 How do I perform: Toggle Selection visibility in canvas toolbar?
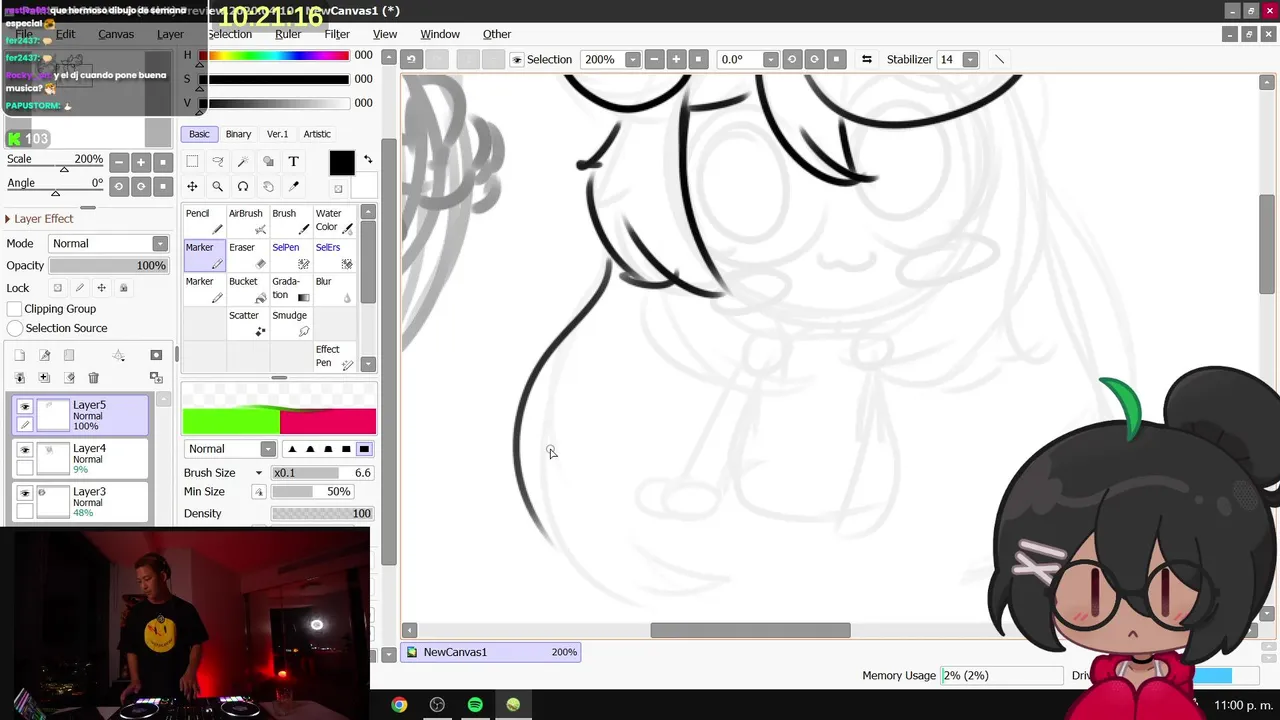pos(517,60)
